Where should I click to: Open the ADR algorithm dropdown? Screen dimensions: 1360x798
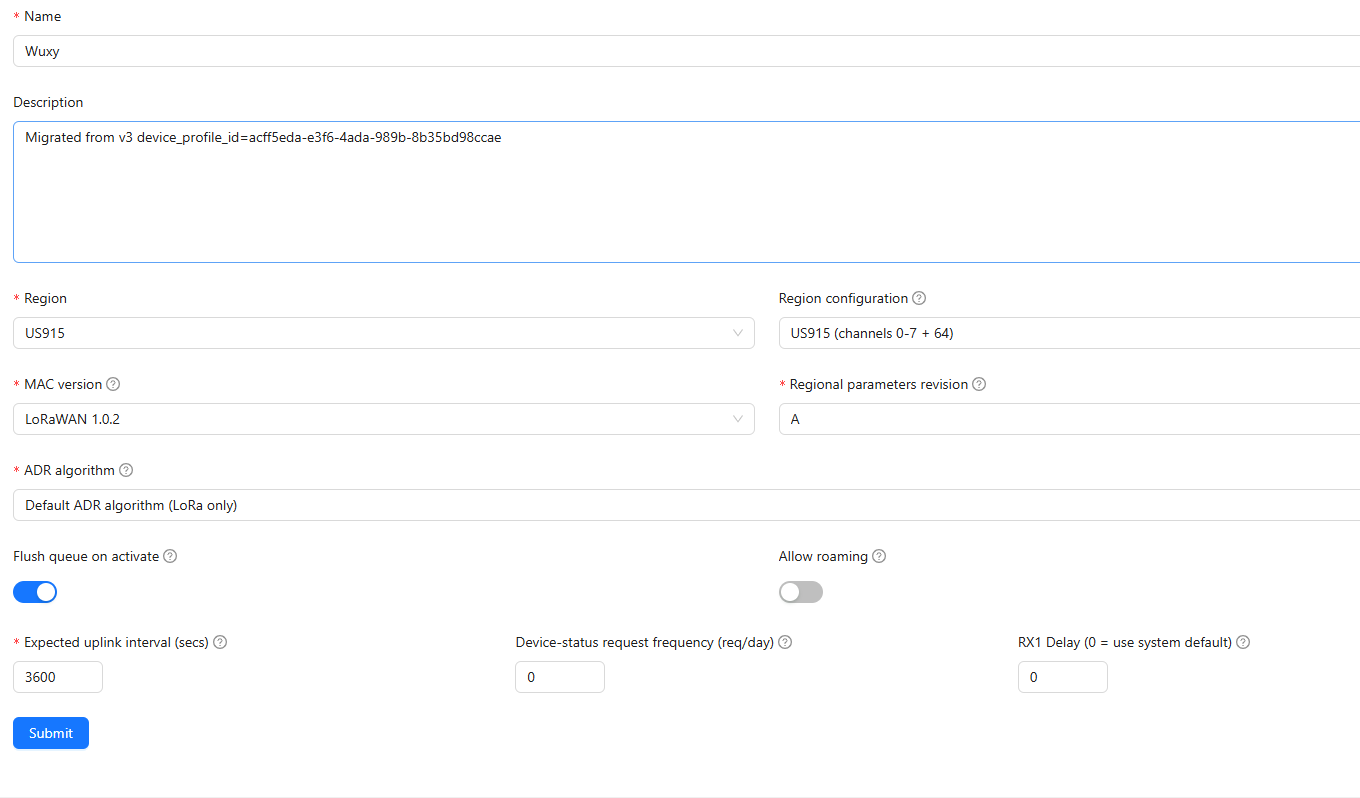[680, 505]
